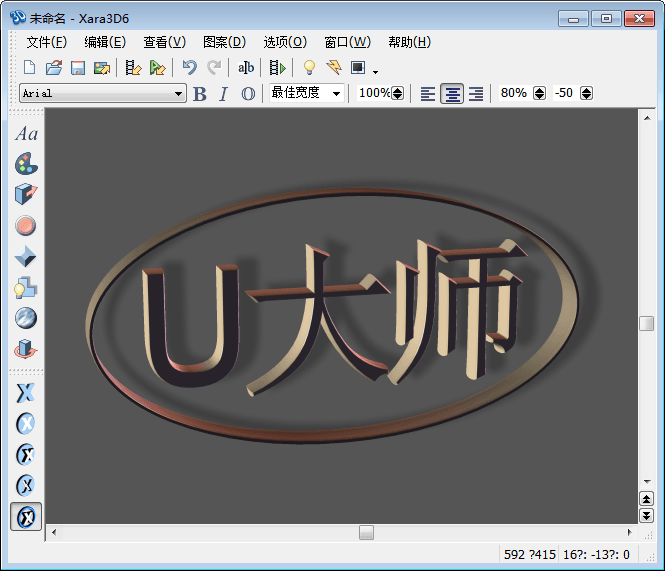Click the lightning bolt icon
Viewport: 665px width, 571px height.
(x=334, y=67)
